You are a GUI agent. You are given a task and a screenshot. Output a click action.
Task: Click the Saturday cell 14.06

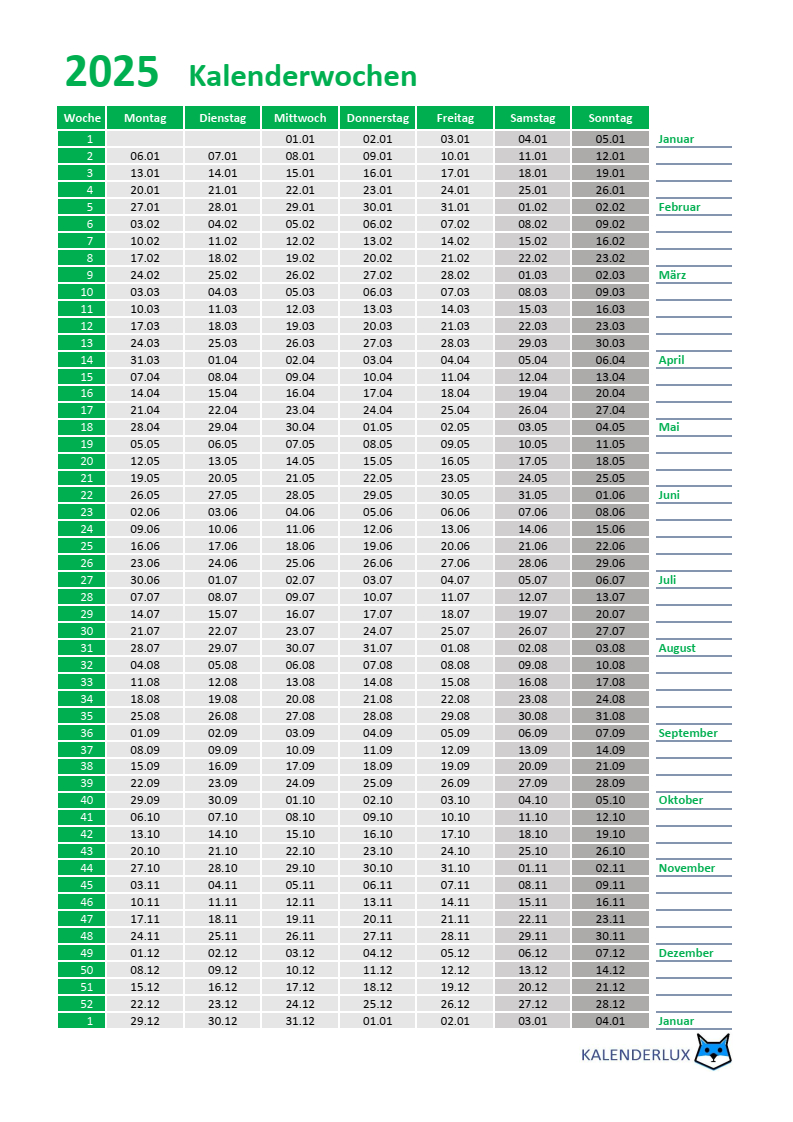(x=532, y=529)
